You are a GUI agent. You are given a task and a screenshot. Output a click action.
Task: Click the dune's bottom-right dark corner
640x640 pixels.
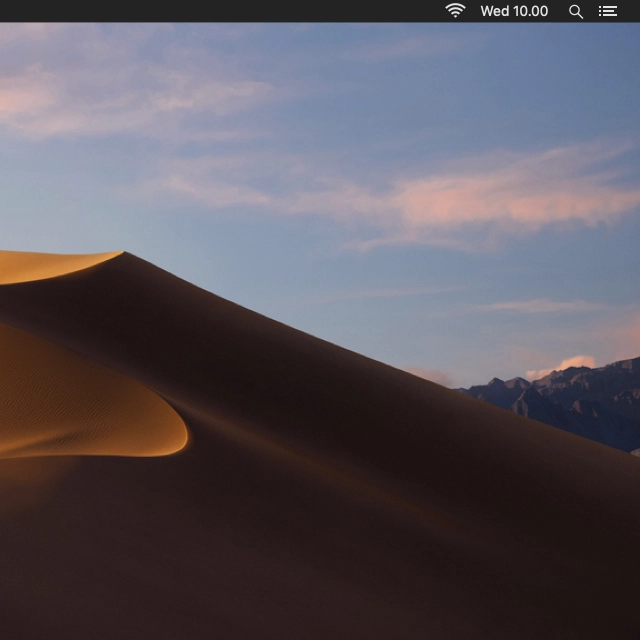pyautogui.click(x=600, y=600)
